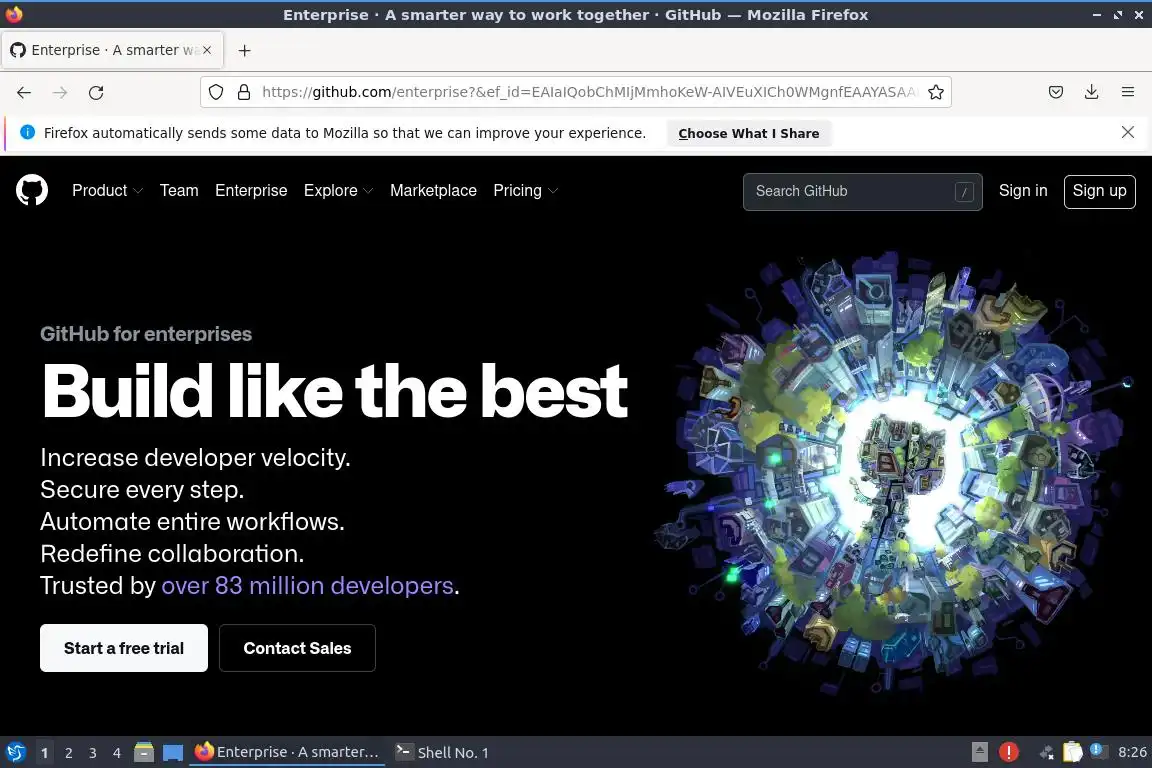Click the Sign in link
This screenshot has height=768, width=1152.
click(x=1023, y=190)
